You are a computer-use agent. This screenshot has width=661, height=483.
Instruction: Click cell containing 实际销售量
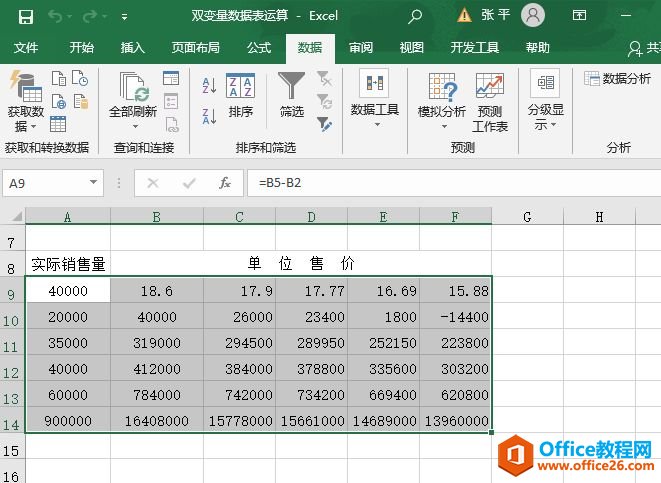pyautogui.click(x=68, y=264)
